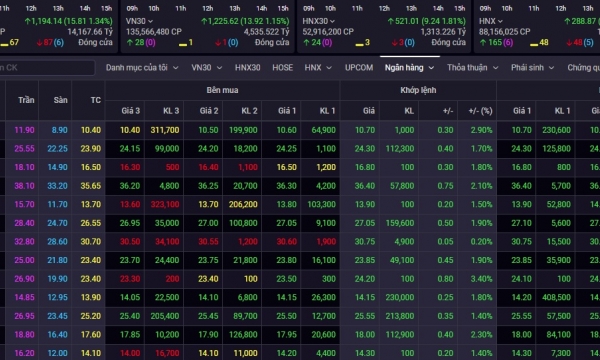Click the HNX30 index value 521.01
The width and height of the screenshot is (600, 360).
[406, 21]
